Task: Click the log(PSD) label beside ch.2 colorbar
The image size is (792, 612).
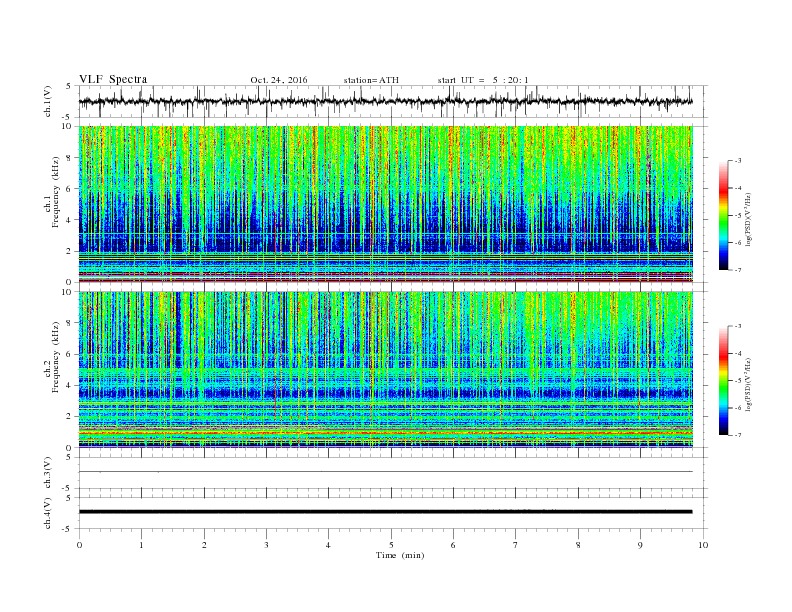Action: pos(748,383)
